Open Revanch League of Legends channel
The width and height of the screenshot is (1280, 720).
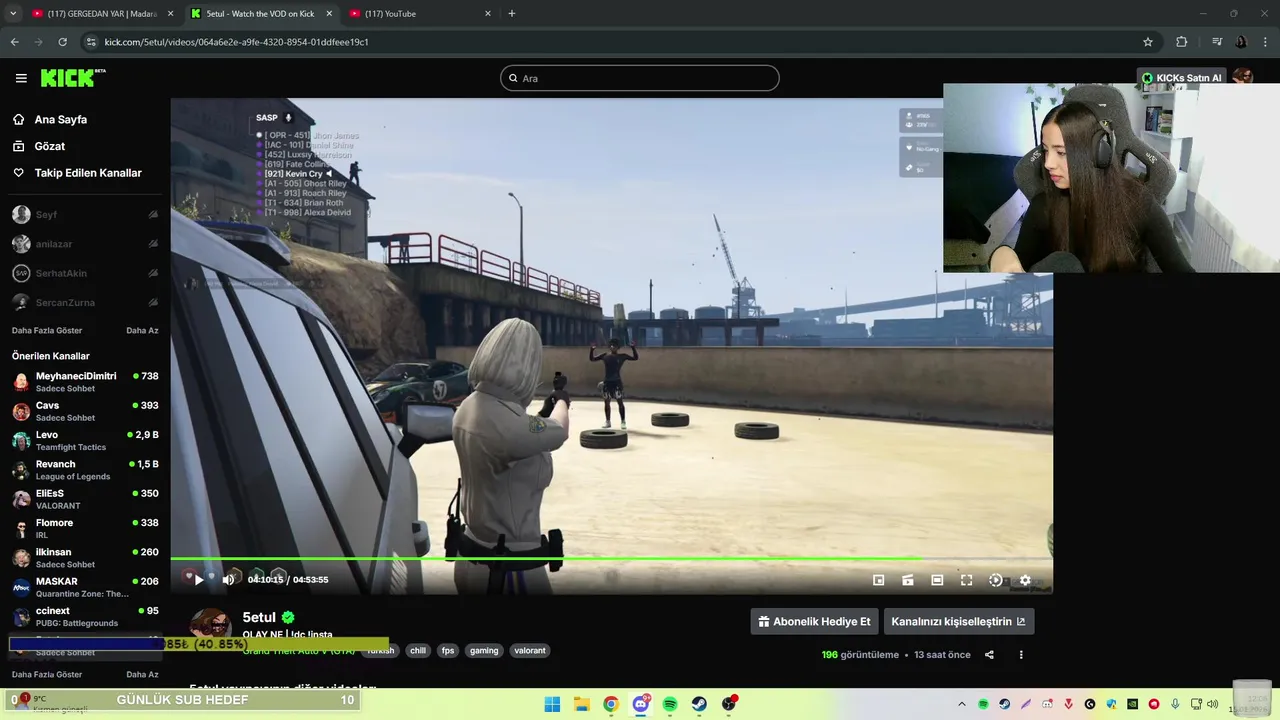[x=85, y=470]
